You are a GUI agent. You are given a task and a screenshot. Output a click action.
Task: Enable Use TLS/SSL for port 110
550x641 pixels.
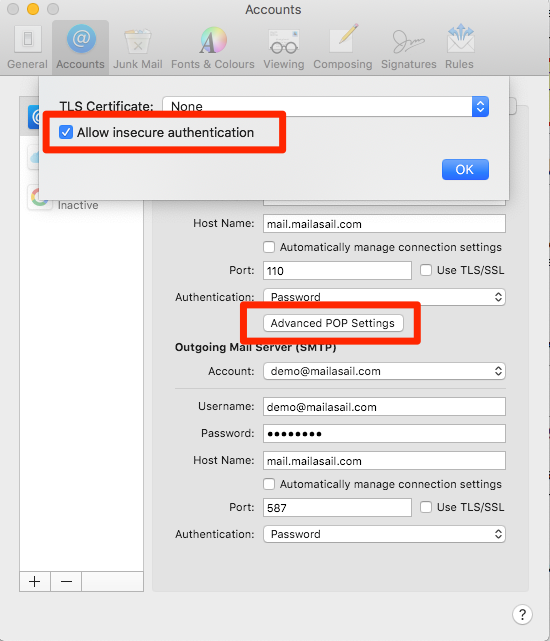point(426,270)
